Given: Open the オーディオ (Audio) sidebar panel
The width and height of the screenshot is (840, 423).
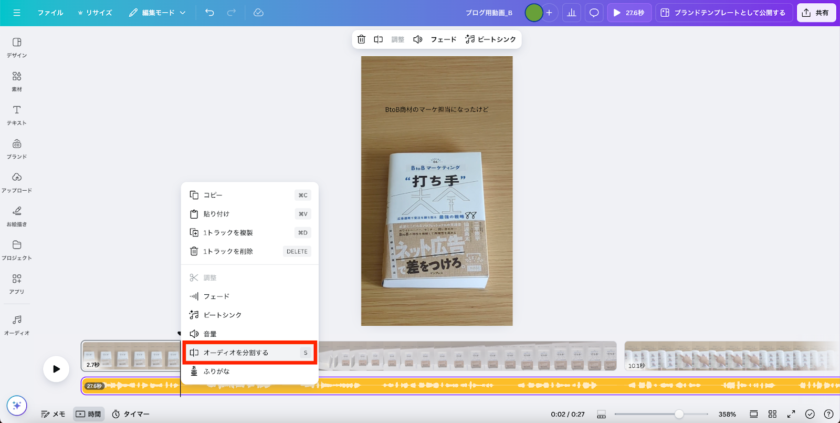Looking at the screenshot, I should [x=17, y=324].
